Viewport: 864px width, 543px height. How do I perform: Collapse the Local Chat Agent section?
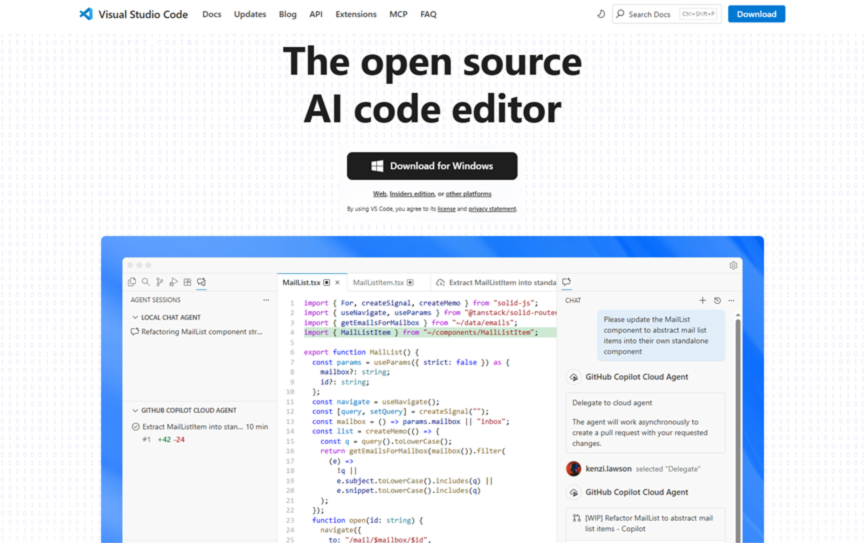tap(135, 318)
